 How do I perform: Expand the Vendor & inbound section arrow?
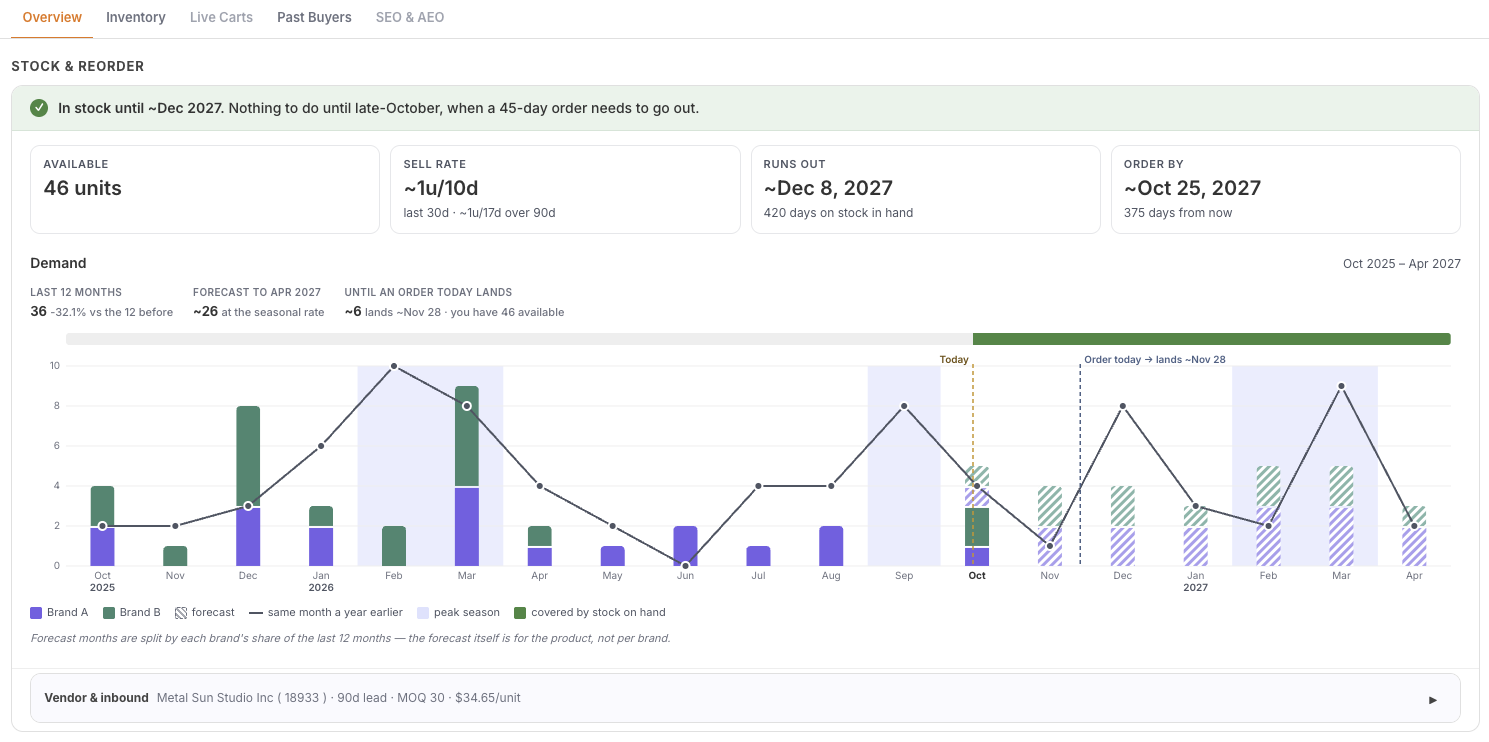click(1433, 699)
